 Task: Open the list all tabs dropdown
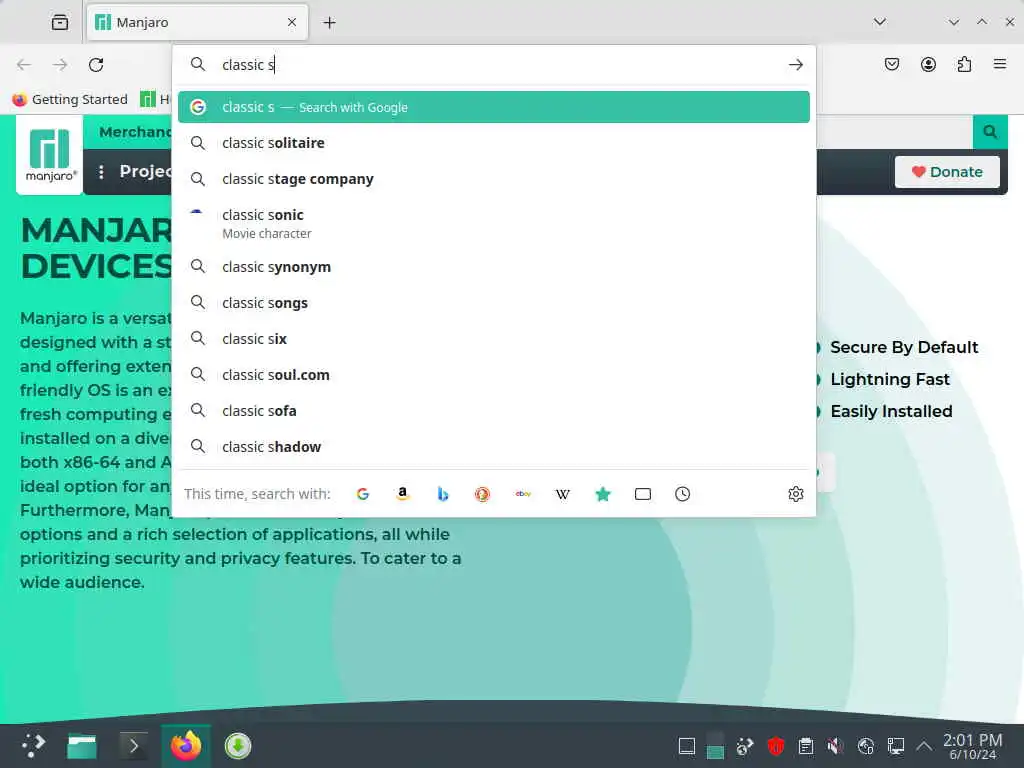point(880,22)
